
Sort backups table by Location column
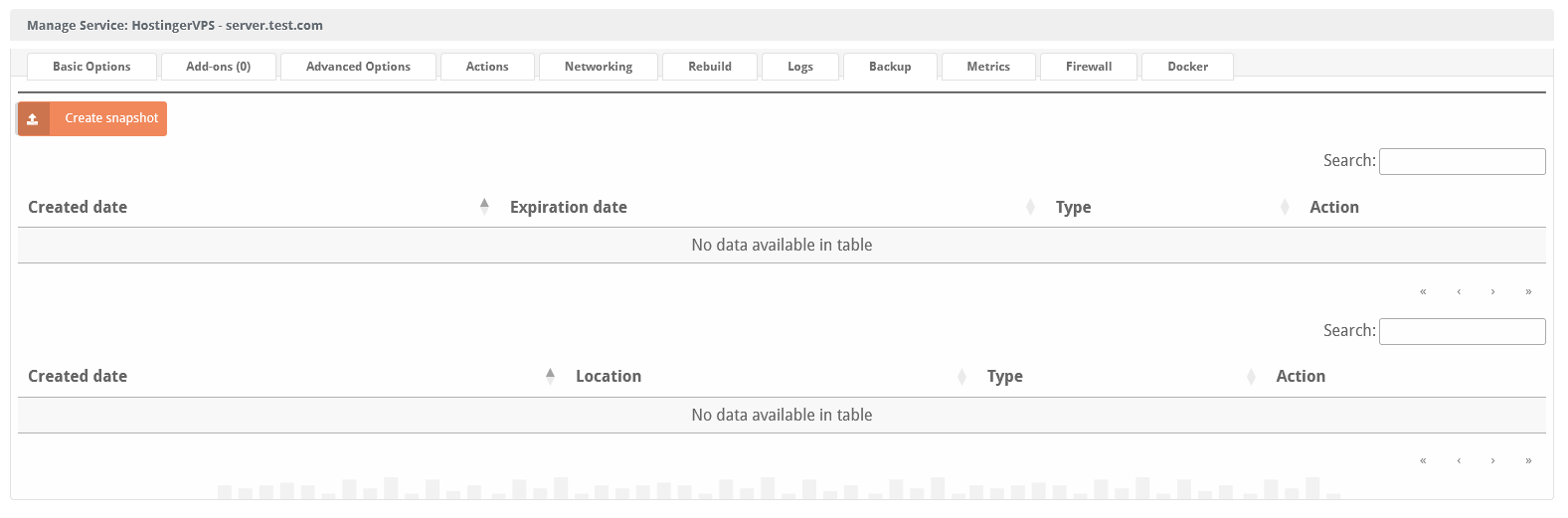click(772, 377)
